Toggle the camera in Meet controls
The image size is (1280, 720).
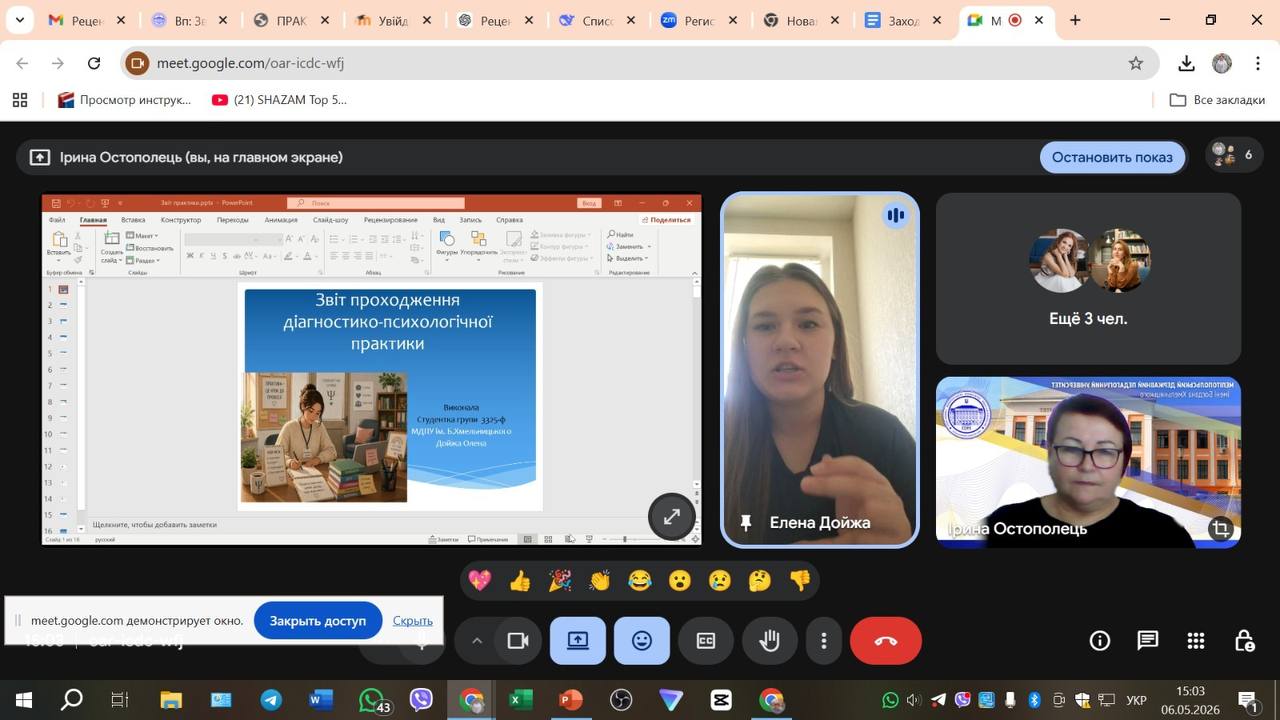tap(518, 641)
